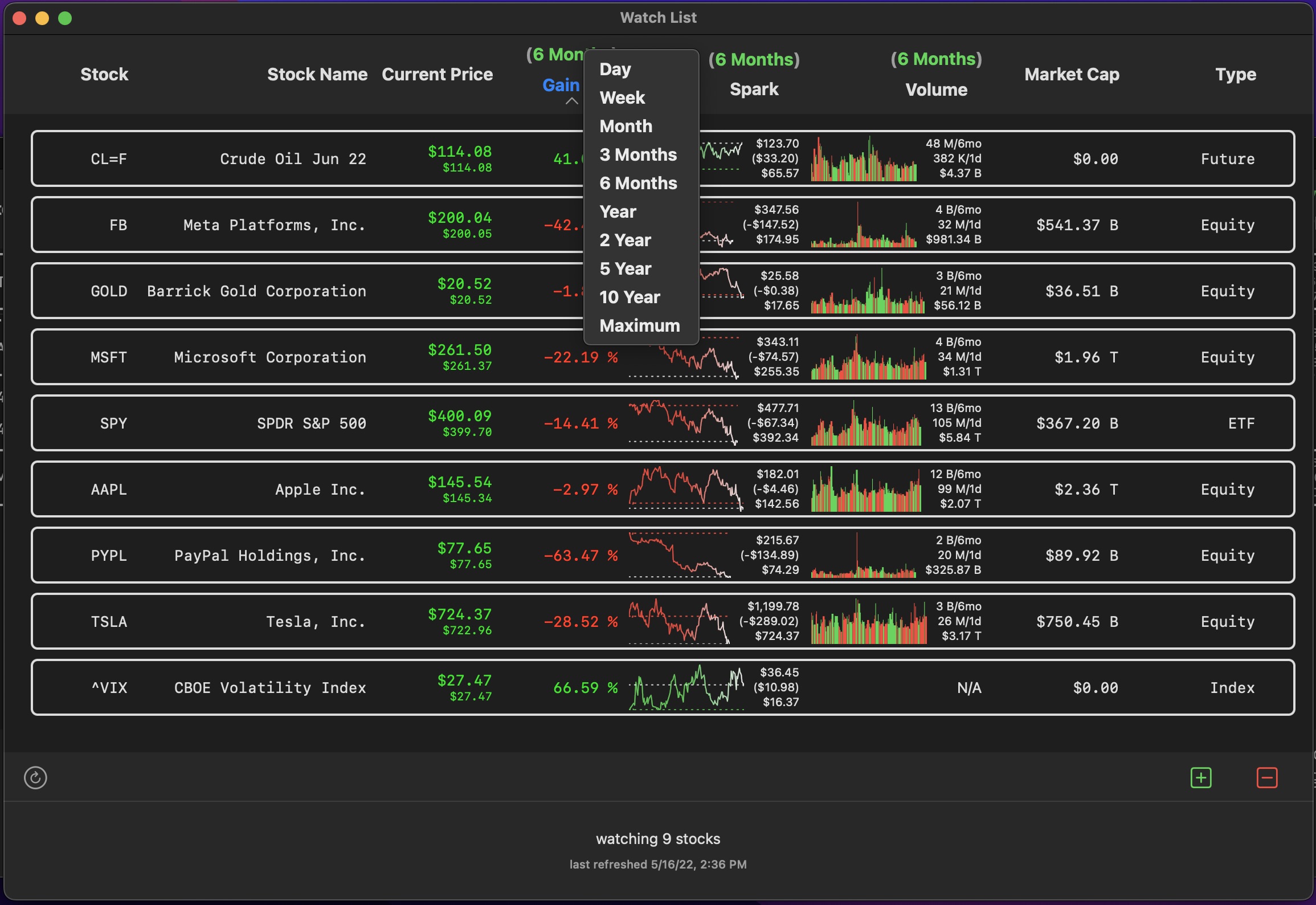The width and height of the screenshot is (1316, 905).
Task: Click the circular refresh icon
Action: point(35,777)
